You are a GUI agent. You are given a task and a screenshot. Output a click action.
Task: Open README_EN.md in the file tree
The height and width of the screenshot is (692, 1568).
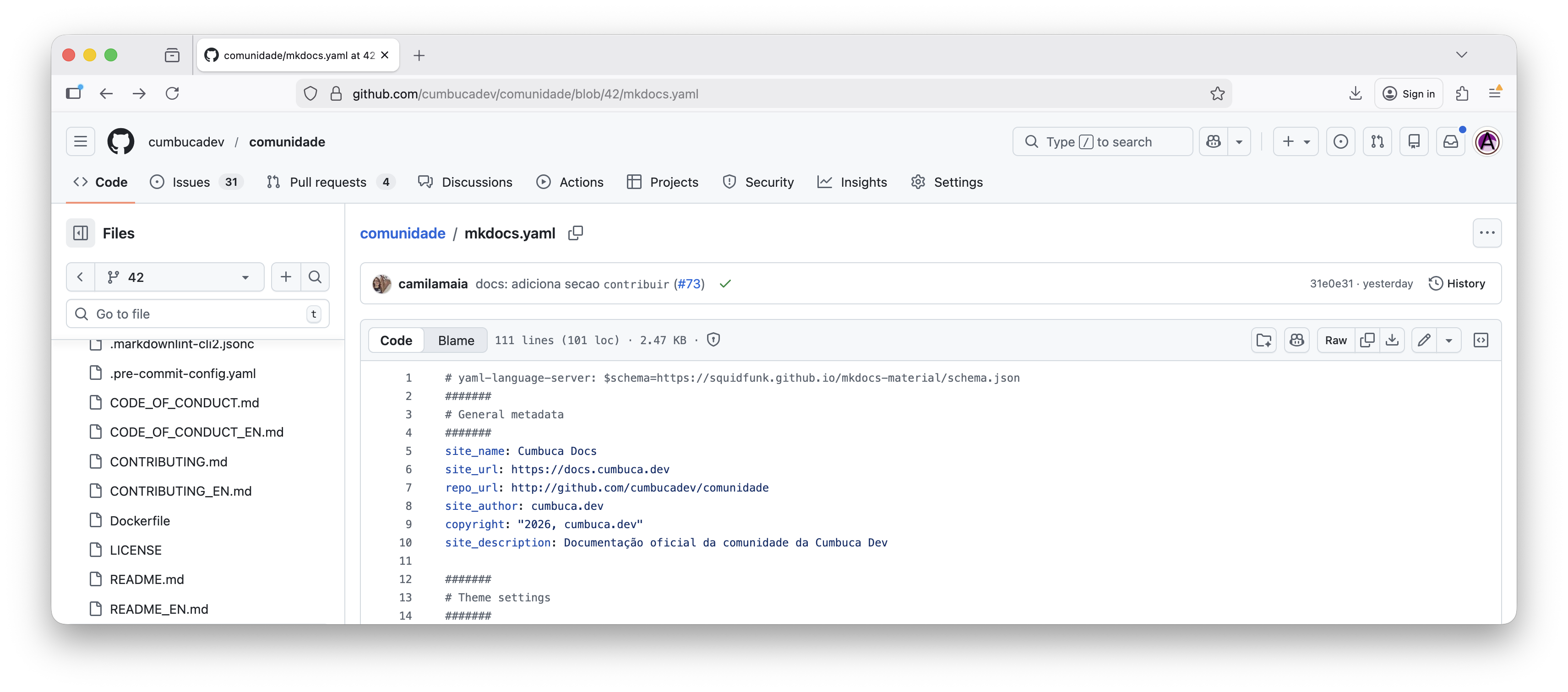coord(159,609)
